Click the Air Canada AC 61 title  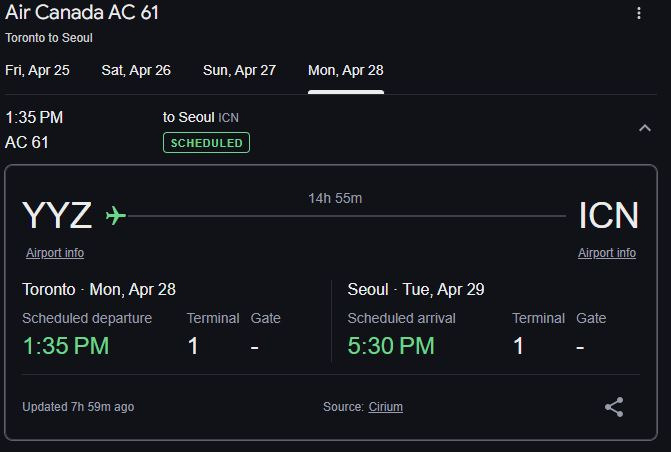[x=82, y=13]
